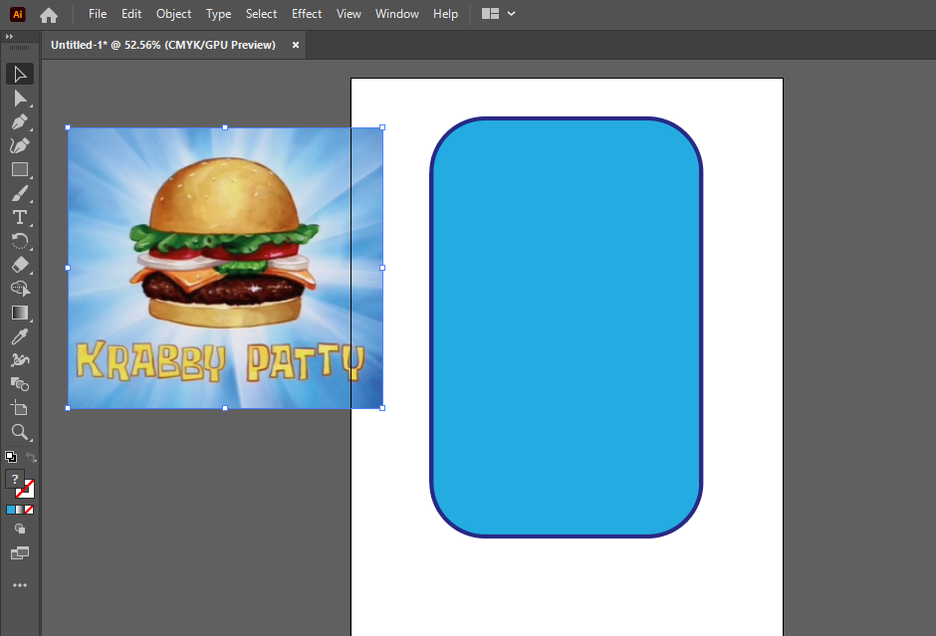Image resolution: width=936 pixels, height=636 pixels.
Task: Close the Untitled-1 document tab
Action: [x=295, y=45]
